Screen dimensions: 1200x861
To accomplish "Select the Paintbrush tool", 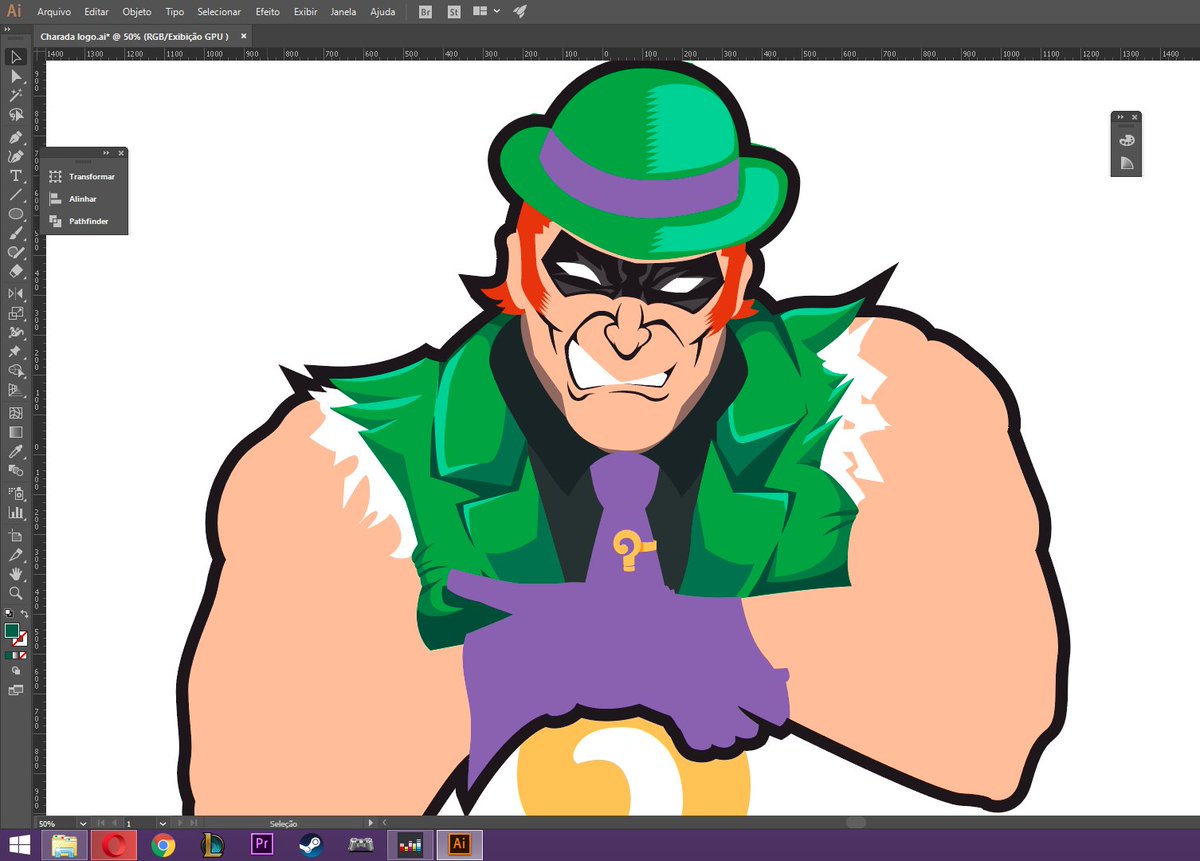I will (x=16, y=233).
